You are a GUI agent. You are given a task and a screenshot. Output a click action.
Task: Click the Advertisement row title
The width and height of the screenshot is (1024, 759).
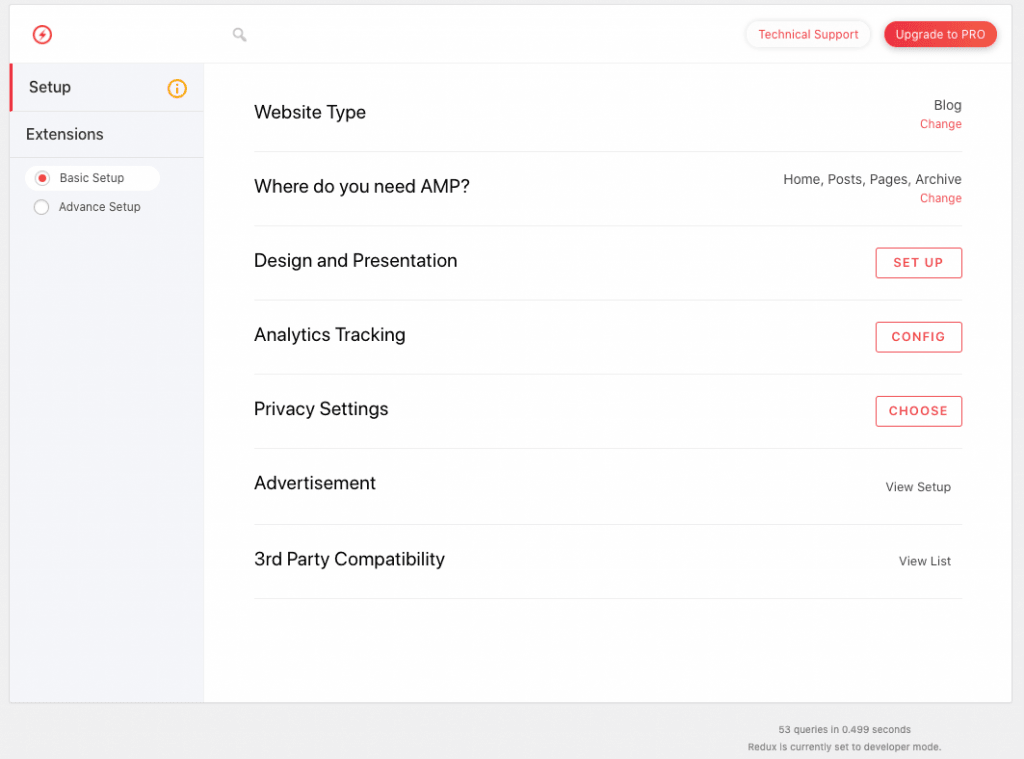pyautogui.click(x=315, y=483)
